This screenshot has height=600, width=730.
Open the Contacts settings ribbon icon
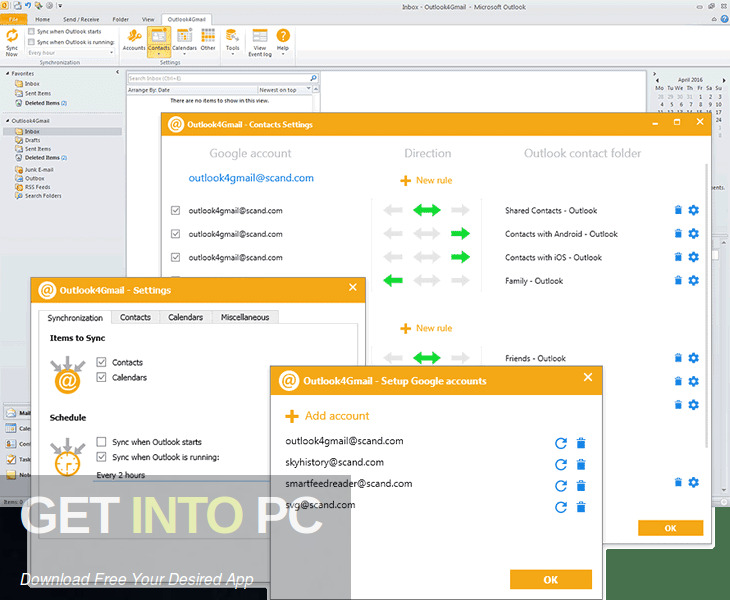(159, 41)
